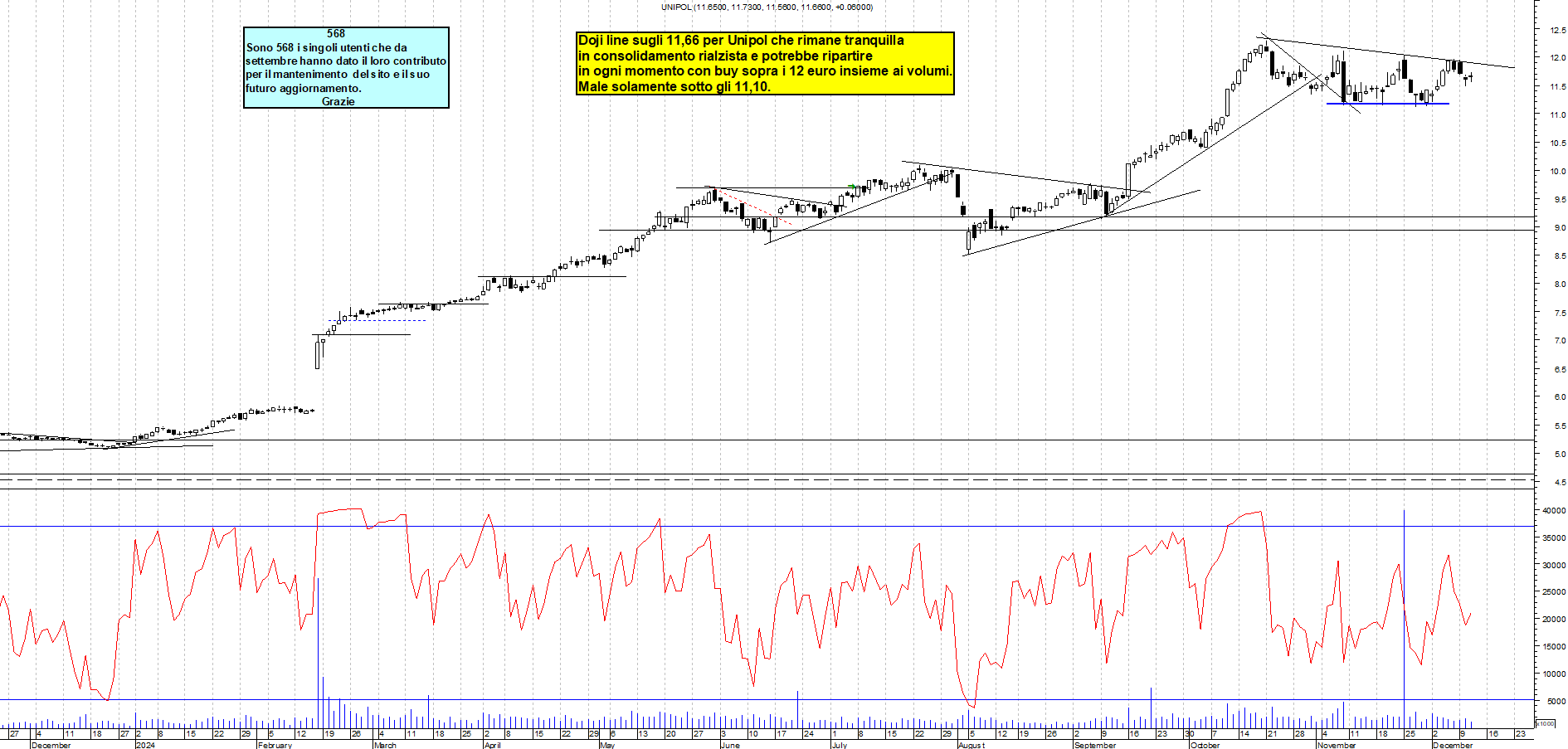Click the 9.0 price axis label
The image size is (1568, 749).
click(x=1559, y=227)
